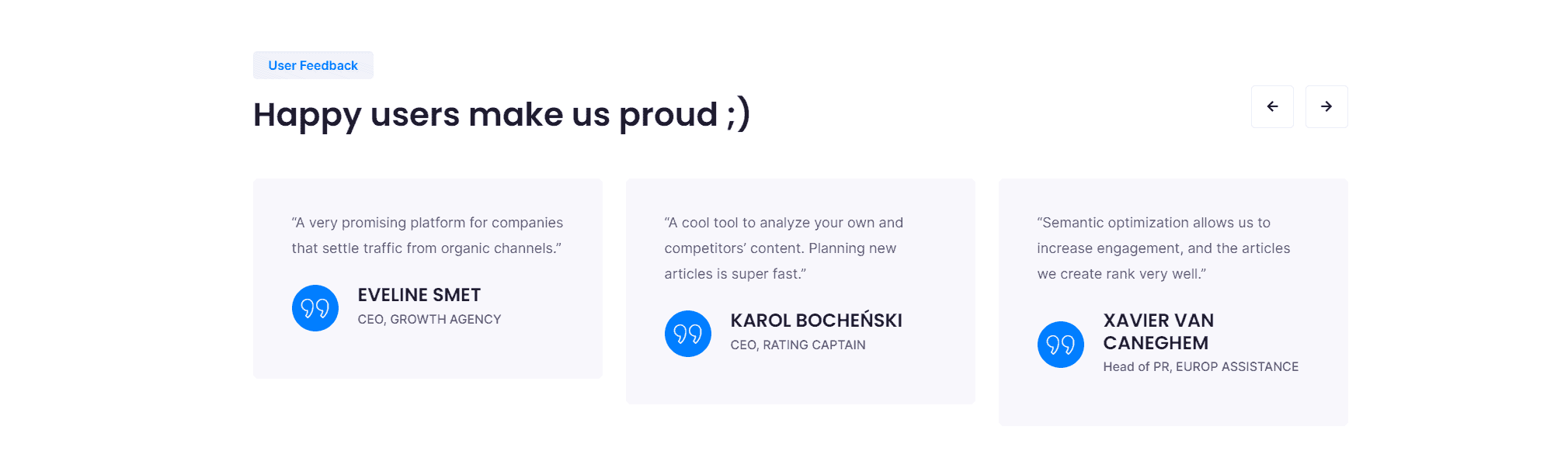Screen dimensions: 1568x468
Task: Click 'CEO, RATING CAPTAIN' job title
Action: coord(798,345)
